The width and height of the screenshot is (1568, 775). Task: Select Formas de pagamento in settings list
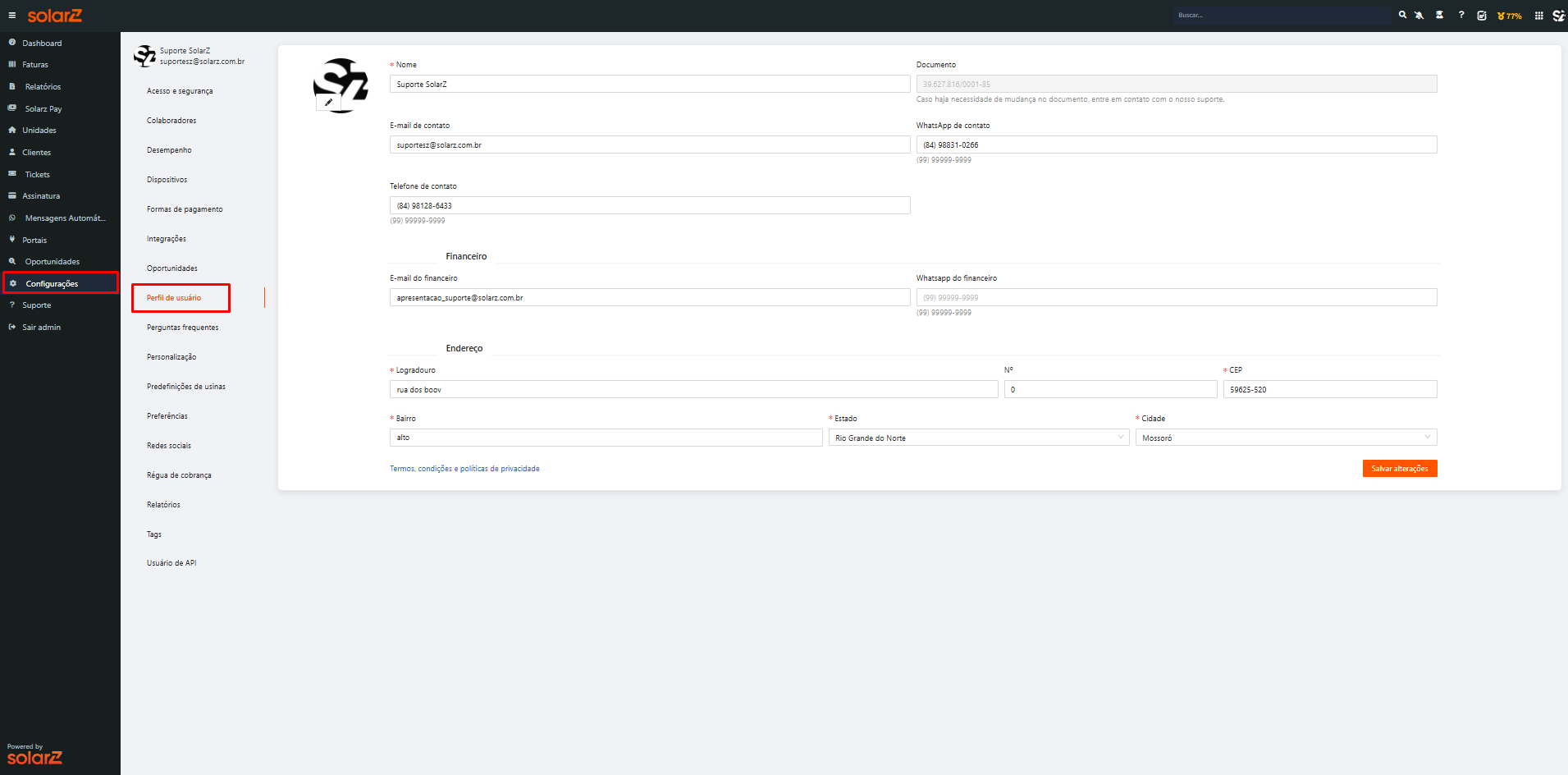[185, 209]
